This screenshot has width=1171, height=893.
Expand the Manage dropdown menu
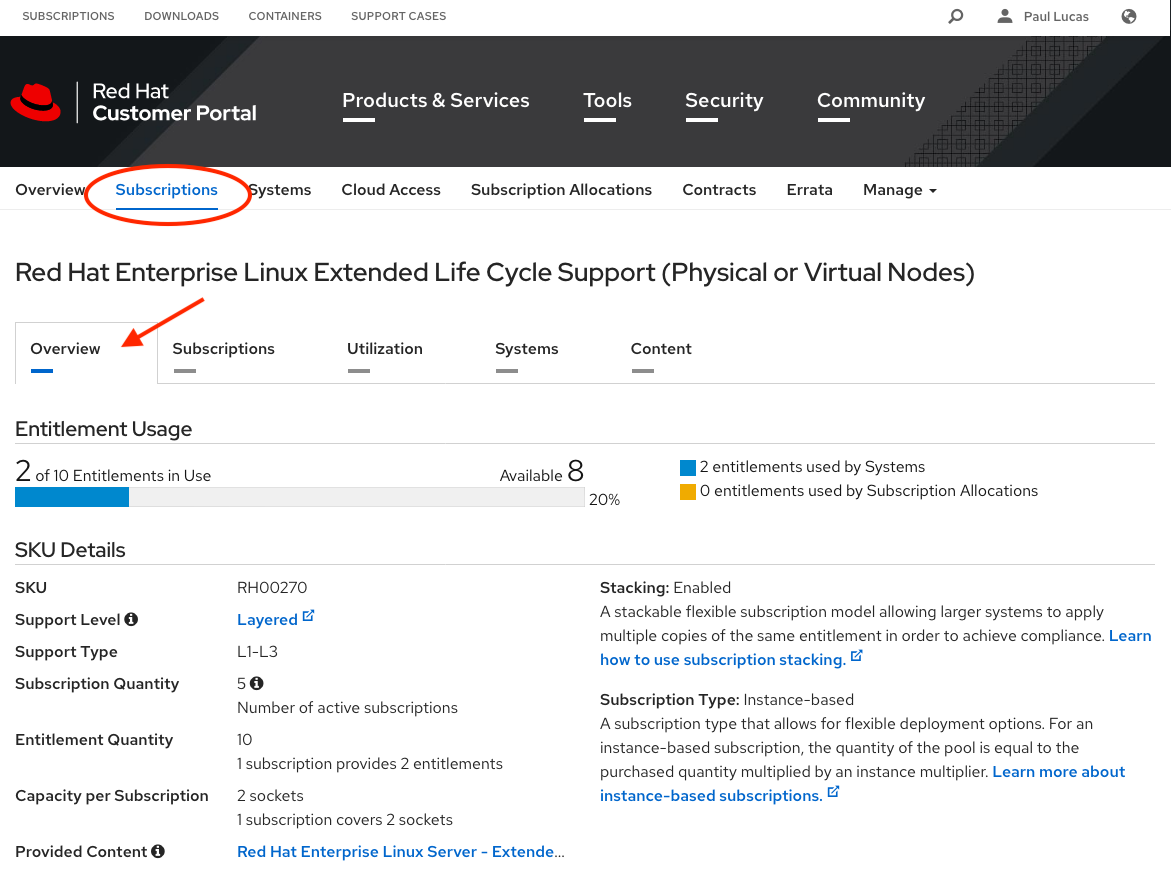click(x=899, y=190)
